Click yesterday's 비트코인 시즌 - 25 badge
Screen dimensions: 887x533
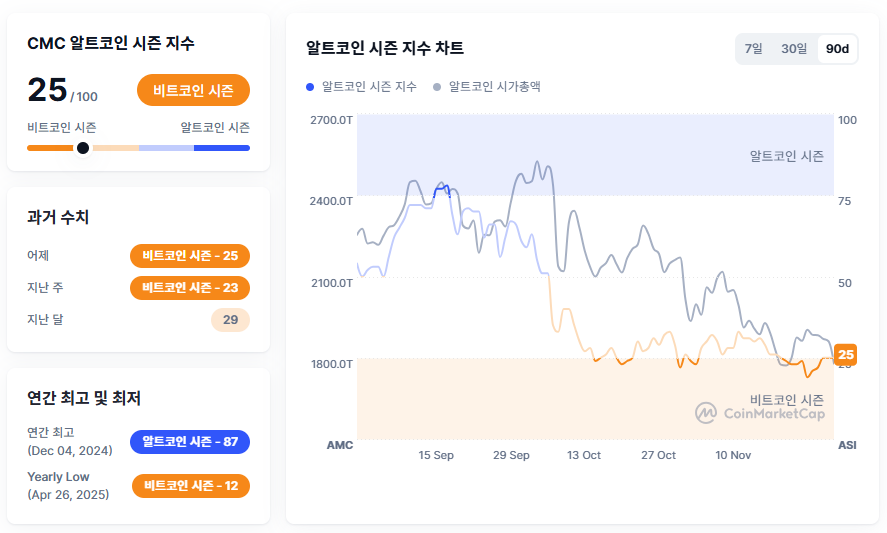click(190, 256)
